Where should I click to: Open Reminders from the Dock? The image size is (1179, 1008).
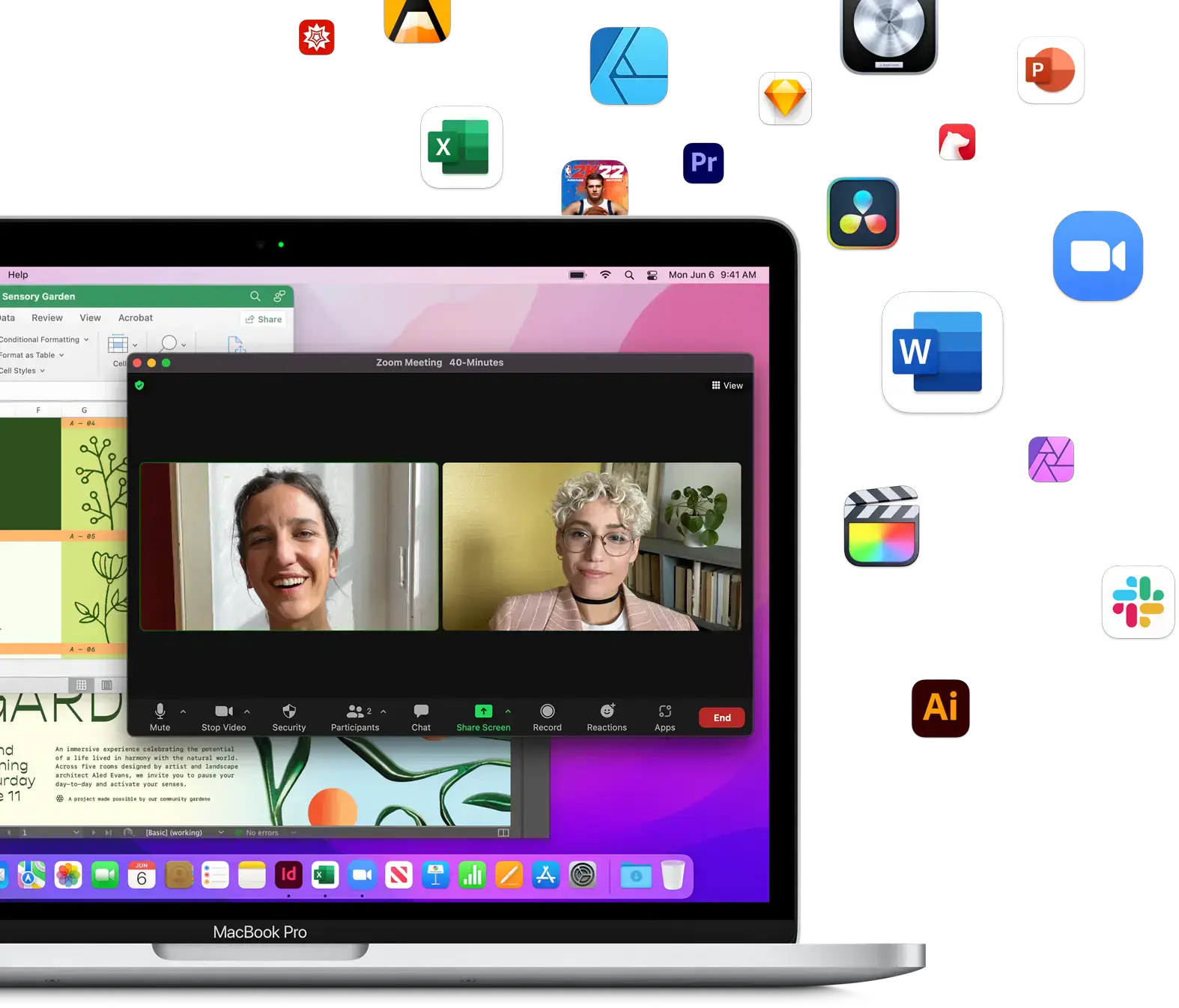pos(215,875)
